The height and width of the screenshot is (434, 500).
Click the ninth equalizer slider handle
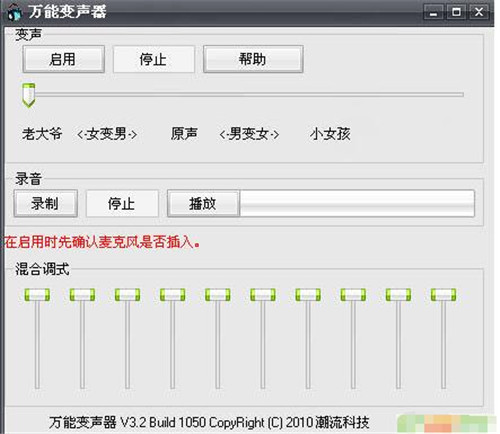point(398,295)
